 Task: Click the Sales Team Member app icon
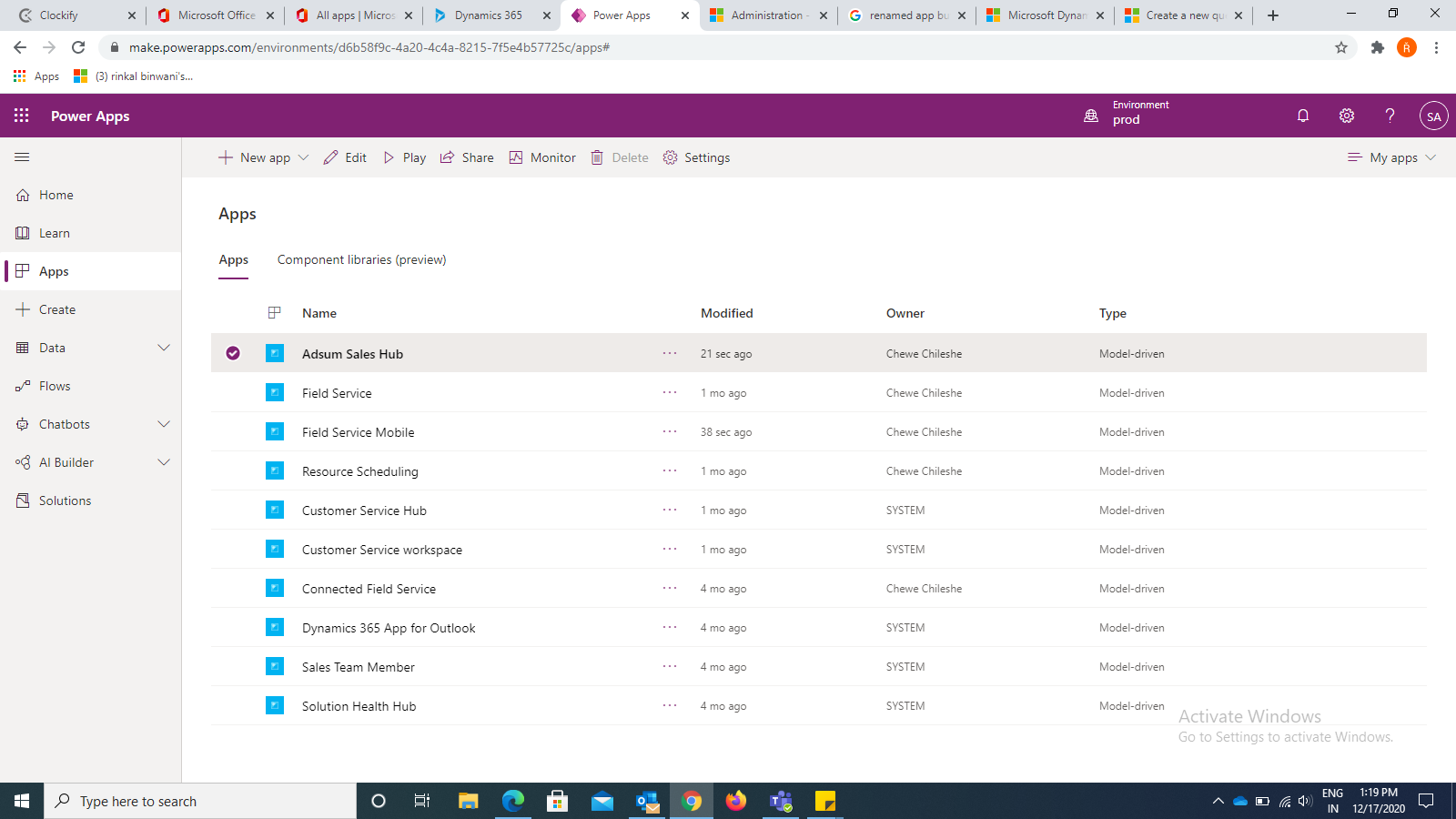(x=275, y=666)
